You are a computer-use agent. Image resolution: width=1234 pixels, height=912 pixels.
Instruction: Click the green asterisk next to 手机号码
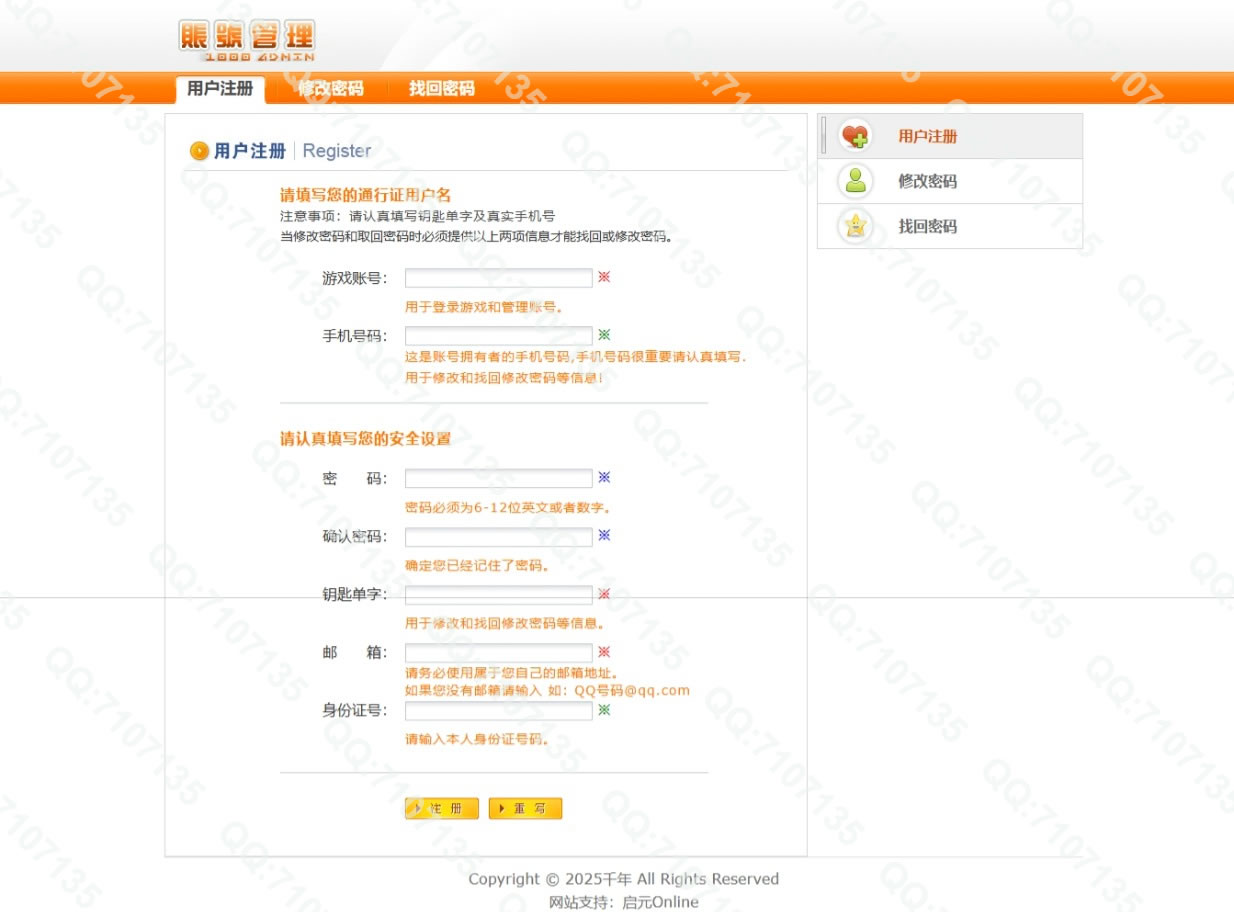pos(604,335)
